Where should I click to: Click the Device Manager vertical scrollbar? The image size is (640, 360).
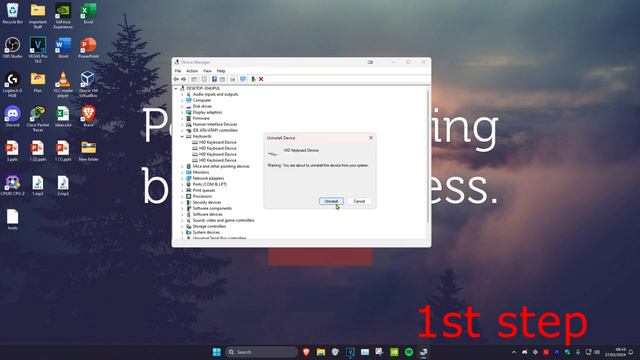pyautogui.click(x=428, y=157)
